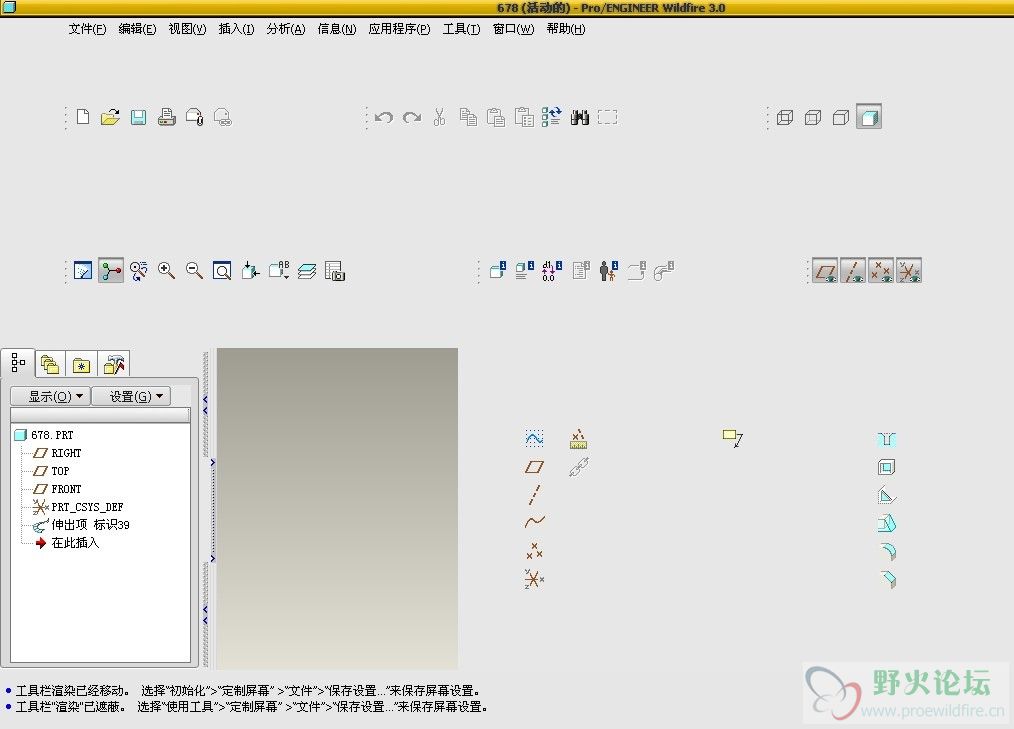
Task: Select the hole tool
Action: (x=887, y=439)
